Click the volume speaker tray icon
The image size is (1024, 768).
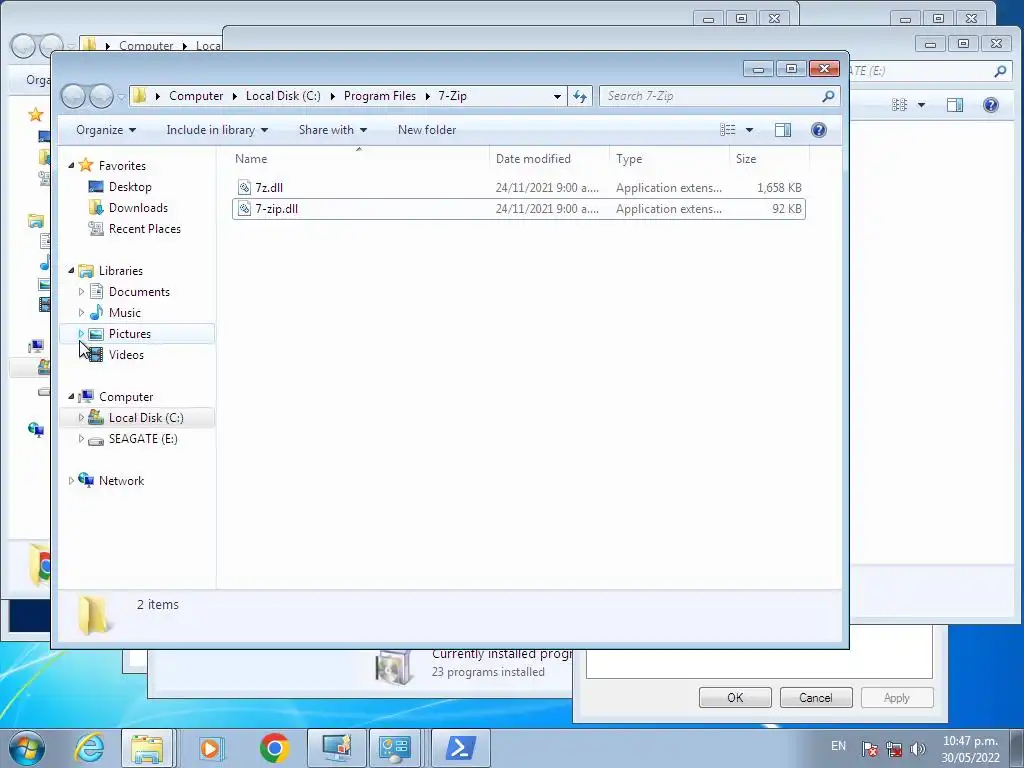(918, 749)
